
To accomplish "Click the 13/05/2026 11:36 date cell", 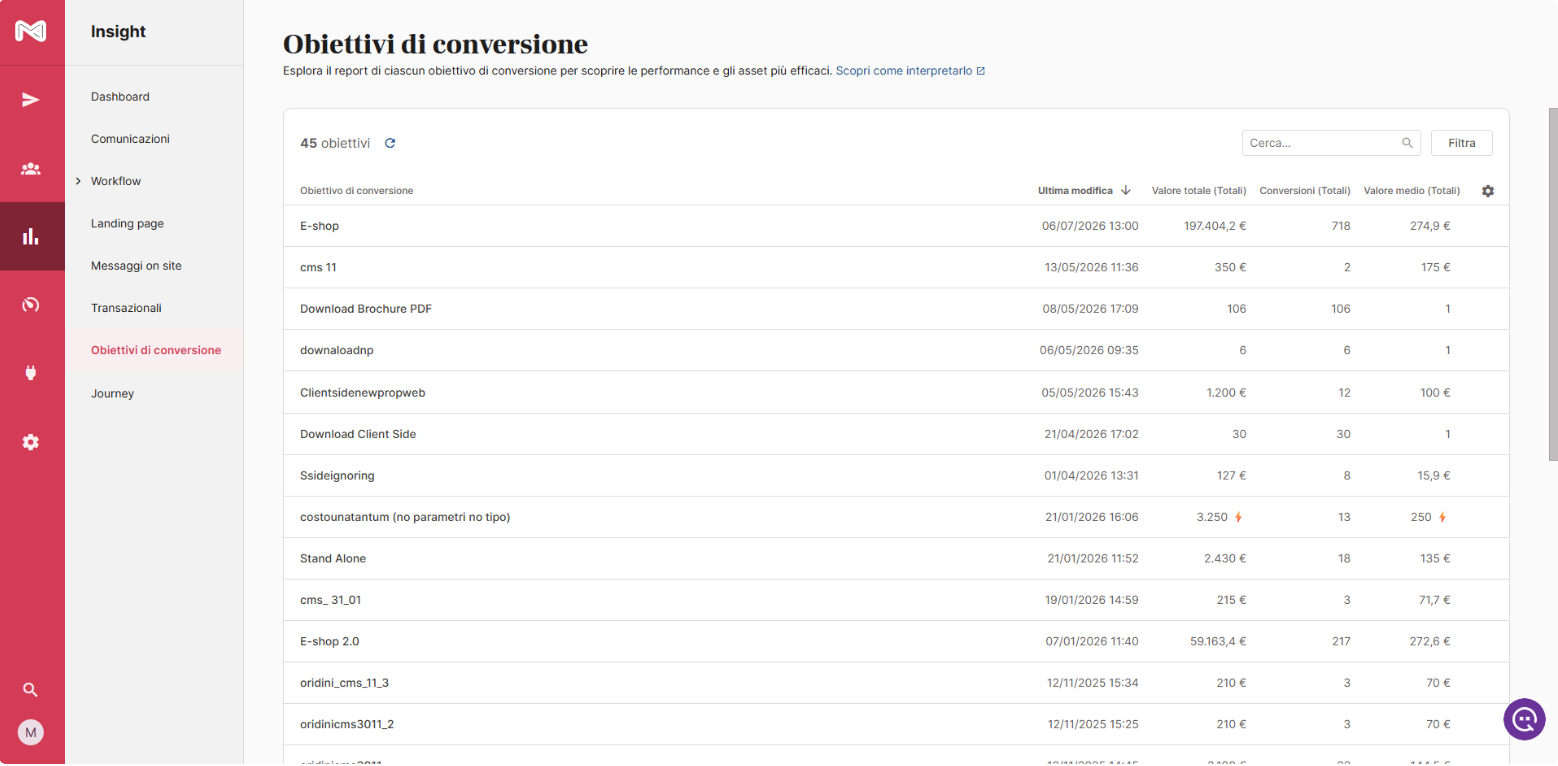I will 1092,268.
